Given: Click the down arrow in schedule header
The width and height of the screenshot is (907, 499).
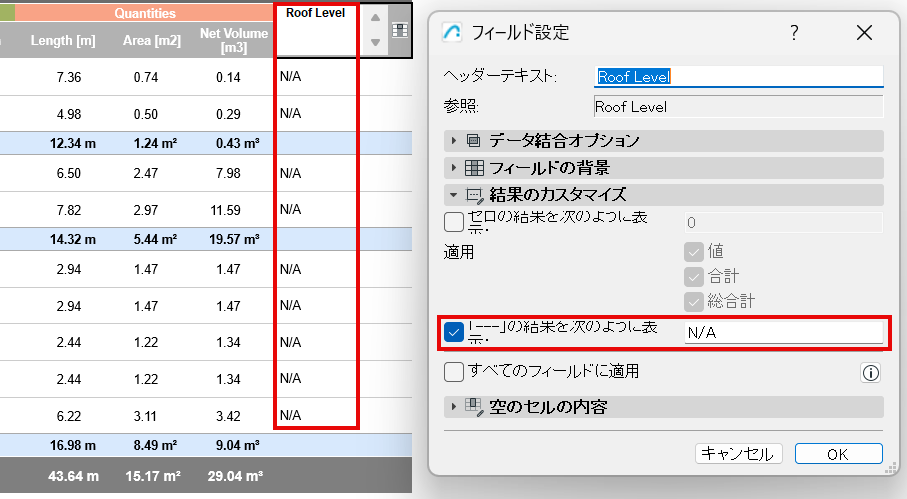Looking at the screenshot, I should [375, 42].
